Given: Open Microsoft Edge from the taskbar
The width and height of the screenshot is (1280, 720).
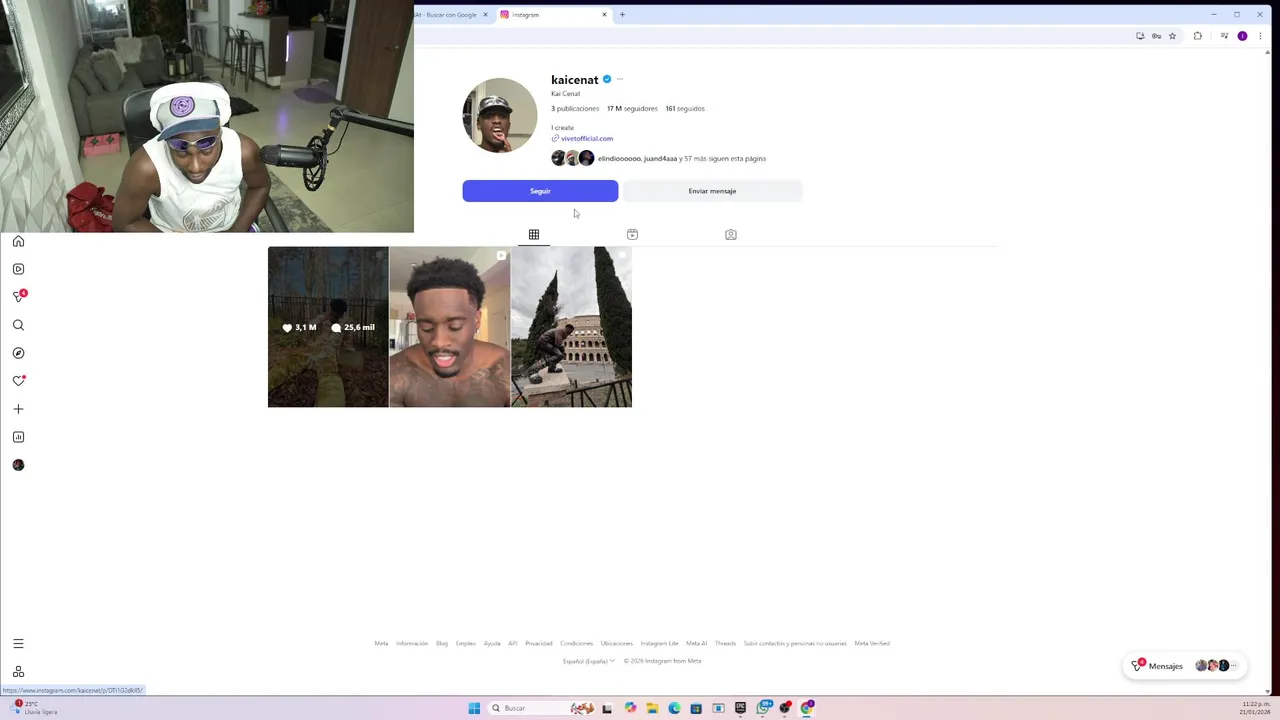Looking at the screenshot, I should coord(674,708).
